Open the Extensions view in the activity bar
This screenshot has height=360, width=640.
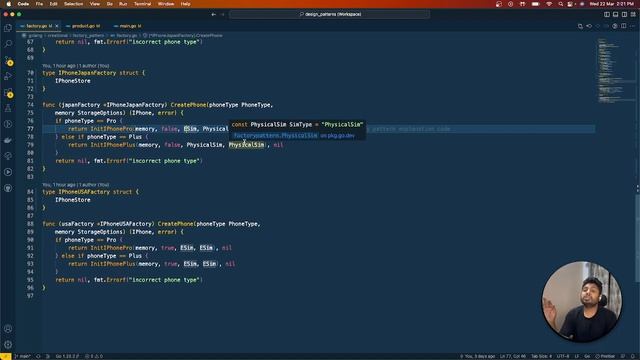tap(8, 93)
